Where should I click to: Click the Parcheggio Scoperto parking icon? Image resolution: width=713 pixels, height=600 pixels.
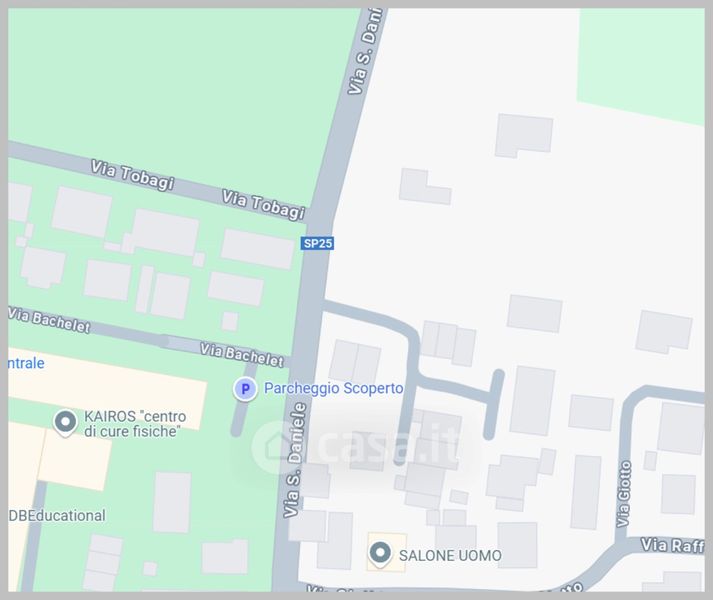tap(245, 389)
